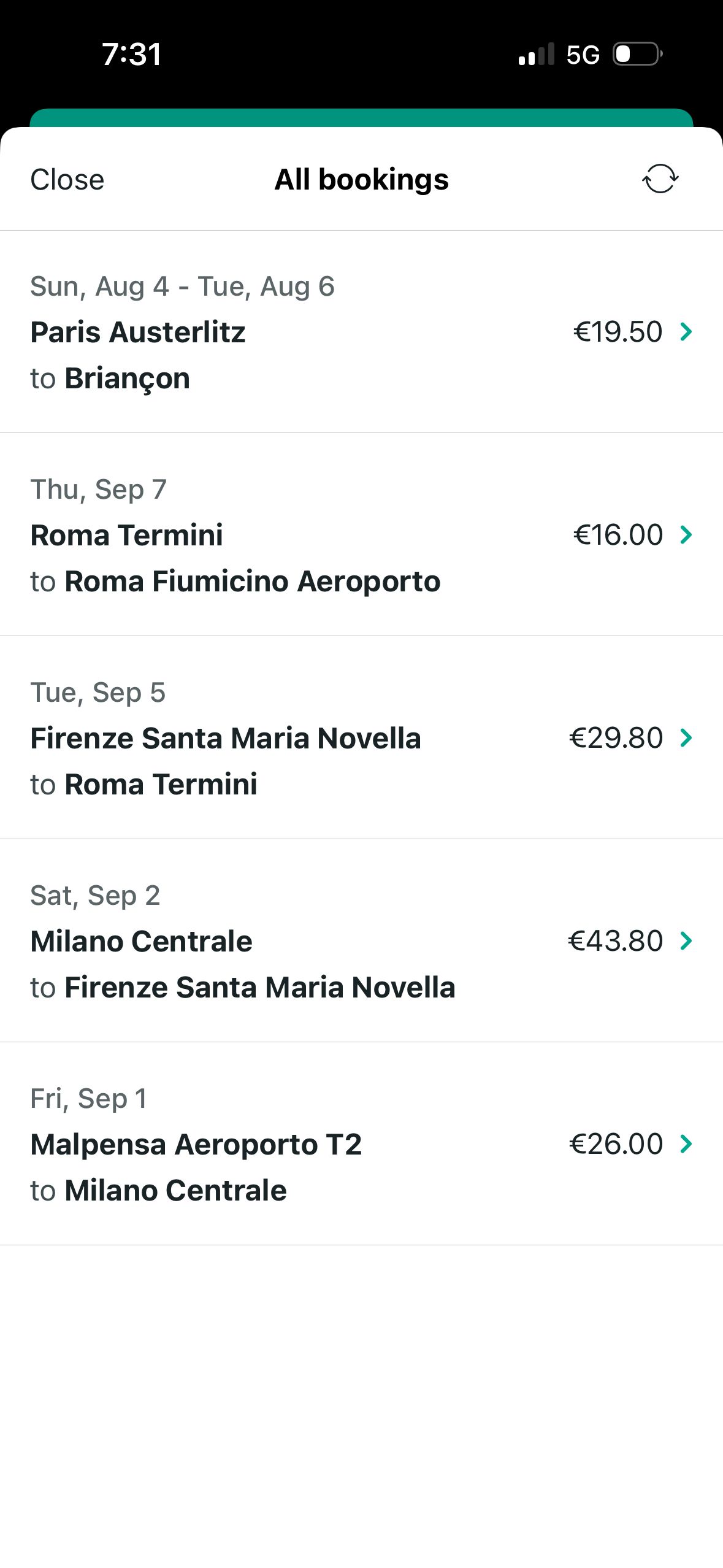723x1568 pixels.
Task: Expand the €29.80 Firenze booking arrow
Action: click(686, 738)
